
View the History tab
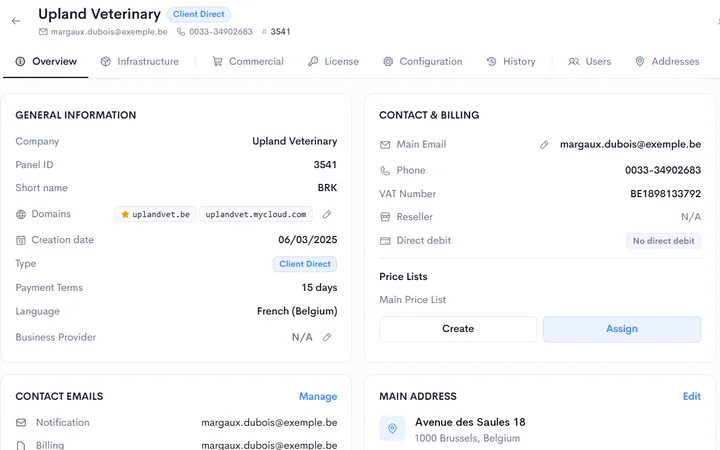[511, 62]
